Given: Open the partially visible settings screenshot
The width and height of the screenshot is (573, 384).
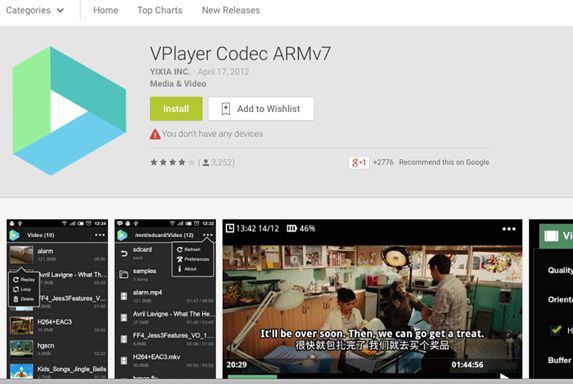Looking at the screenshot, I should [x=551, y=299].
